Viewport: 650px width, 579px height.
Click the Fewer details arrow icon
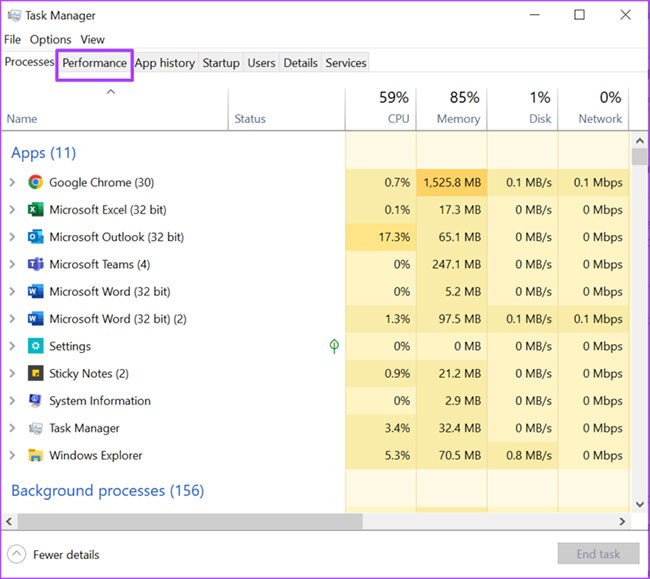(x=17, y=554)
